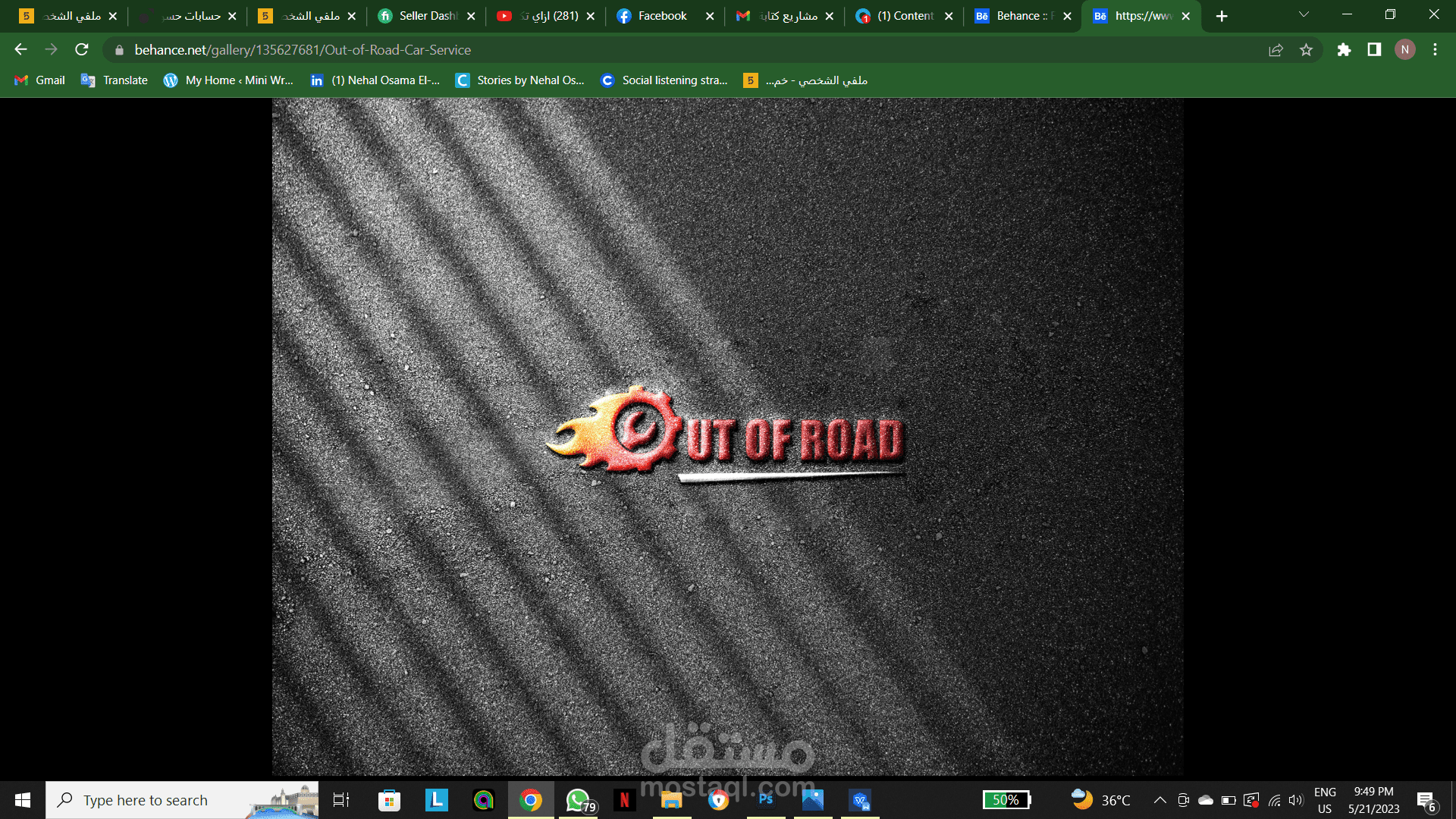Open the Social listening stra... bookmark
The width and height of the screenshot is (1456, 819).
(x=664, y=80)
